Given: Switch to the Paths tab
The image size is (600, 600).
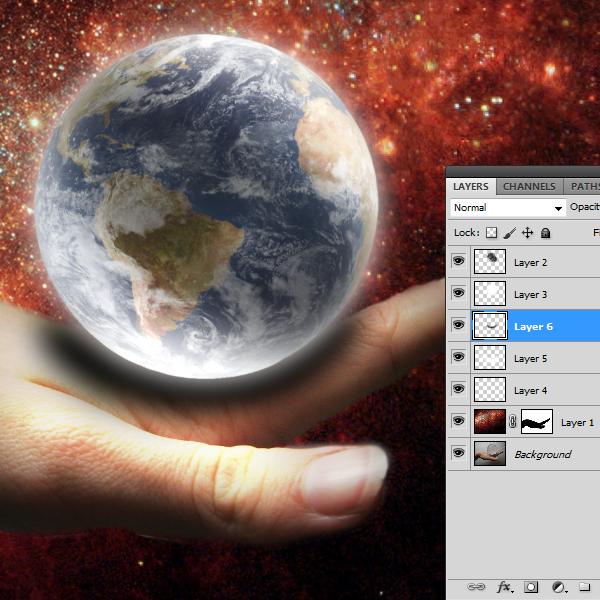Looking at the screenshot, I should coord(582,187).
